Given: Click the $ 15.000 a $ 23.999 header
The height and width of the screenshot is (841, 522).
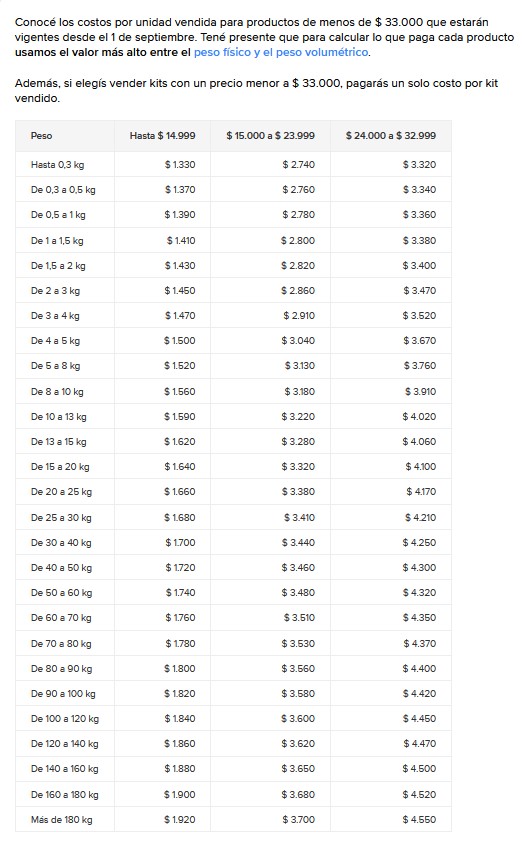Looking at the screenshot, I should 270,136.
